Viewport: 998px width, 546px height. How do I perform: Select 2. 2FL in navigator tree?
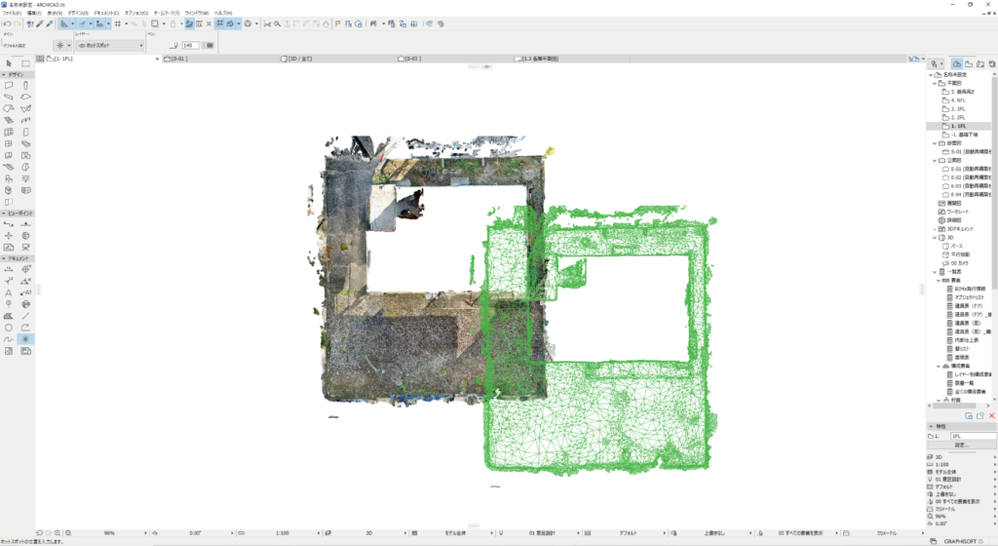[x=957, y=118]
